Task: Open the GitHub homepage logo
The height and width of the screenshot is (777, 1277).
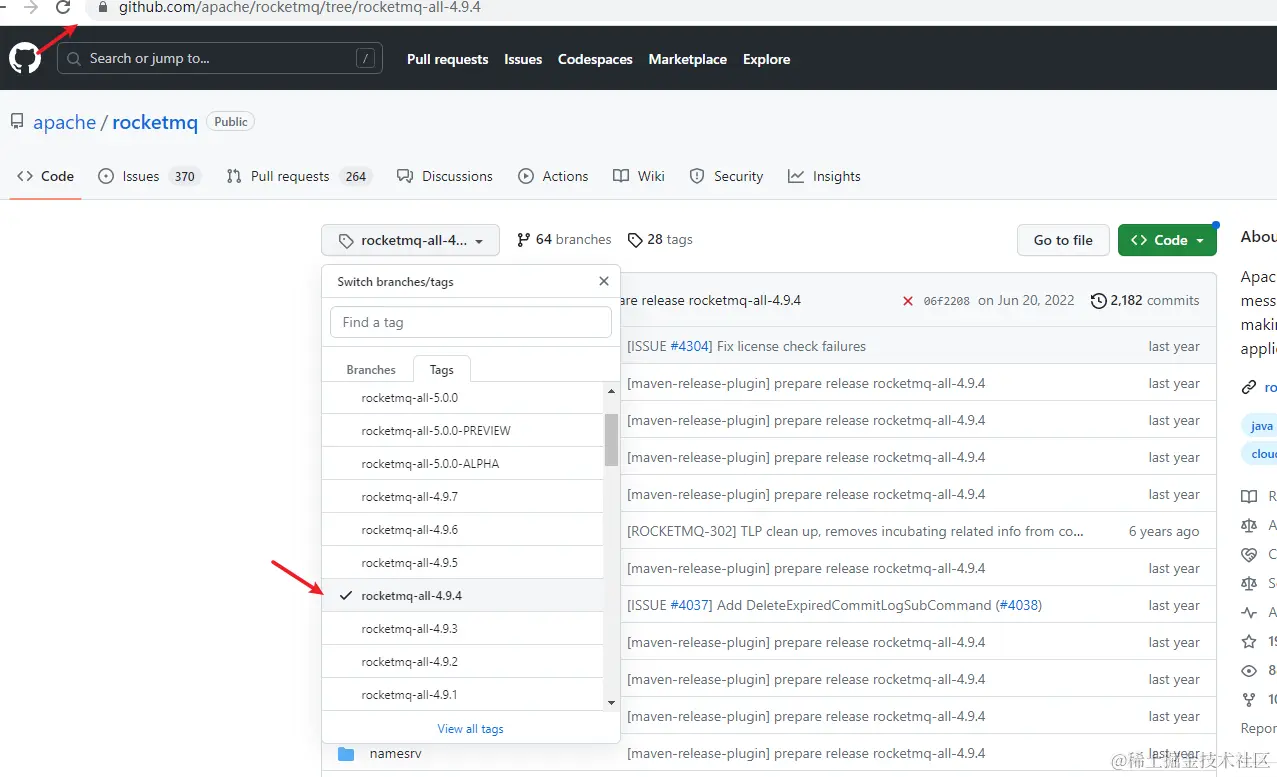Action: coord(25,58)
